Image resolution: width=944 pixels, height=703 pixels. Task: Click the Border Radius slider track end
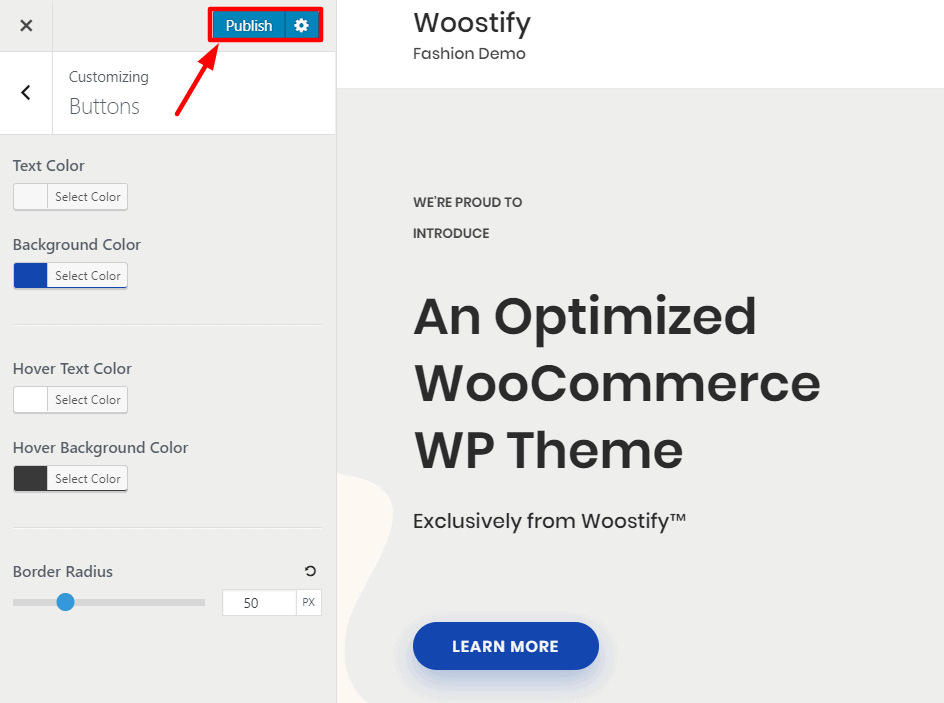[202, 602]
